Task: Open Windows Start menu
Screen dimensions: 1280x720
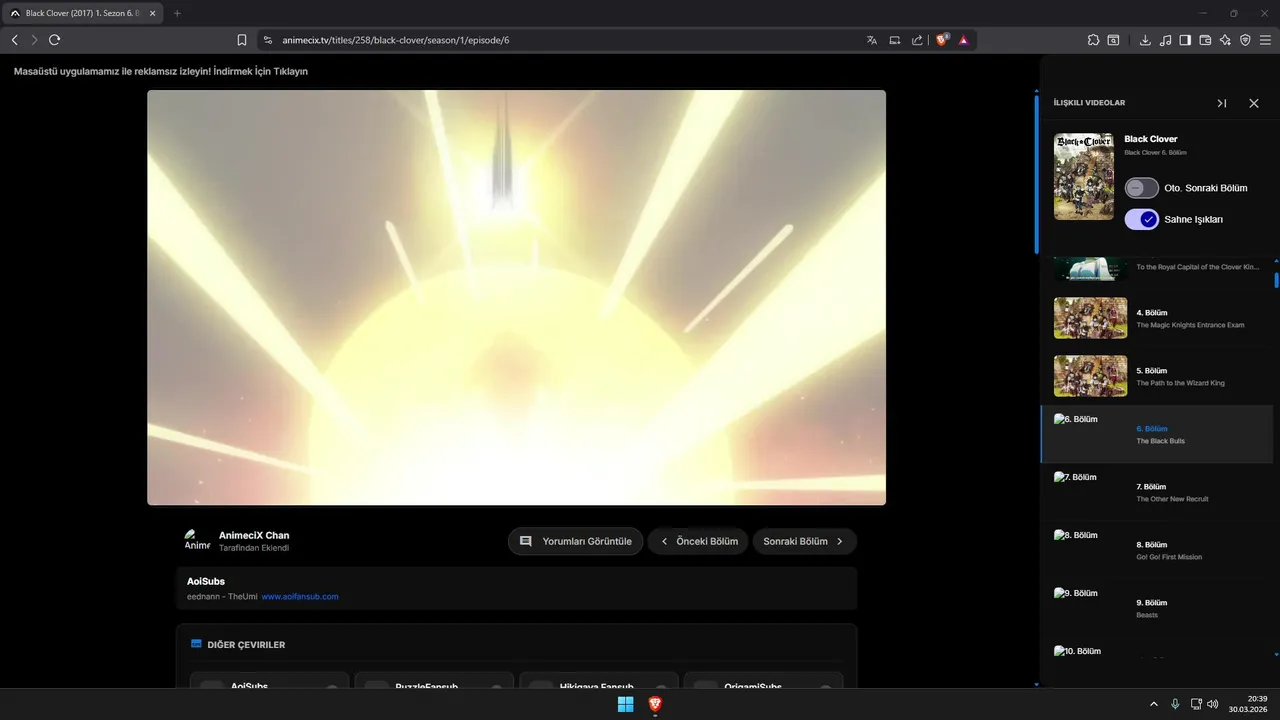Action: (625, 704)
